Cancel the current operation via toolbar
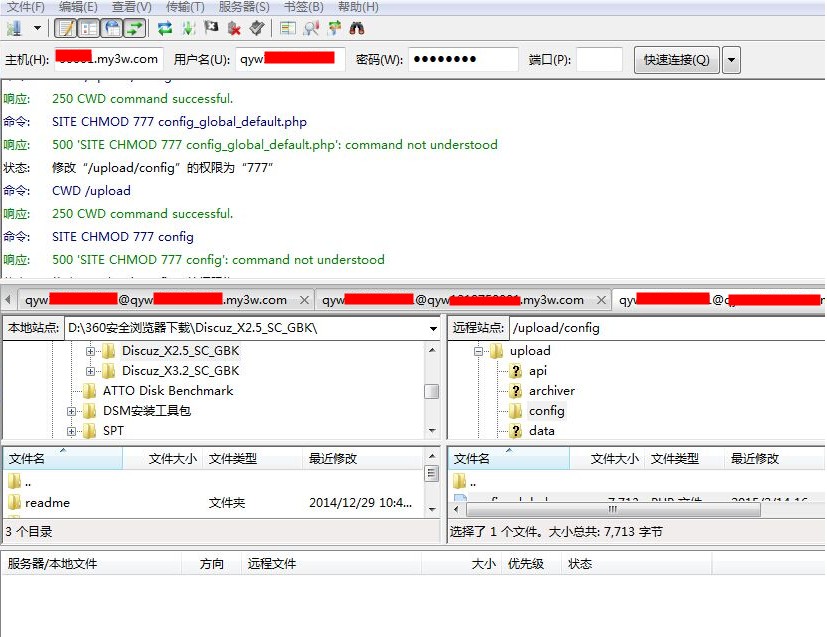 (211, 28)
